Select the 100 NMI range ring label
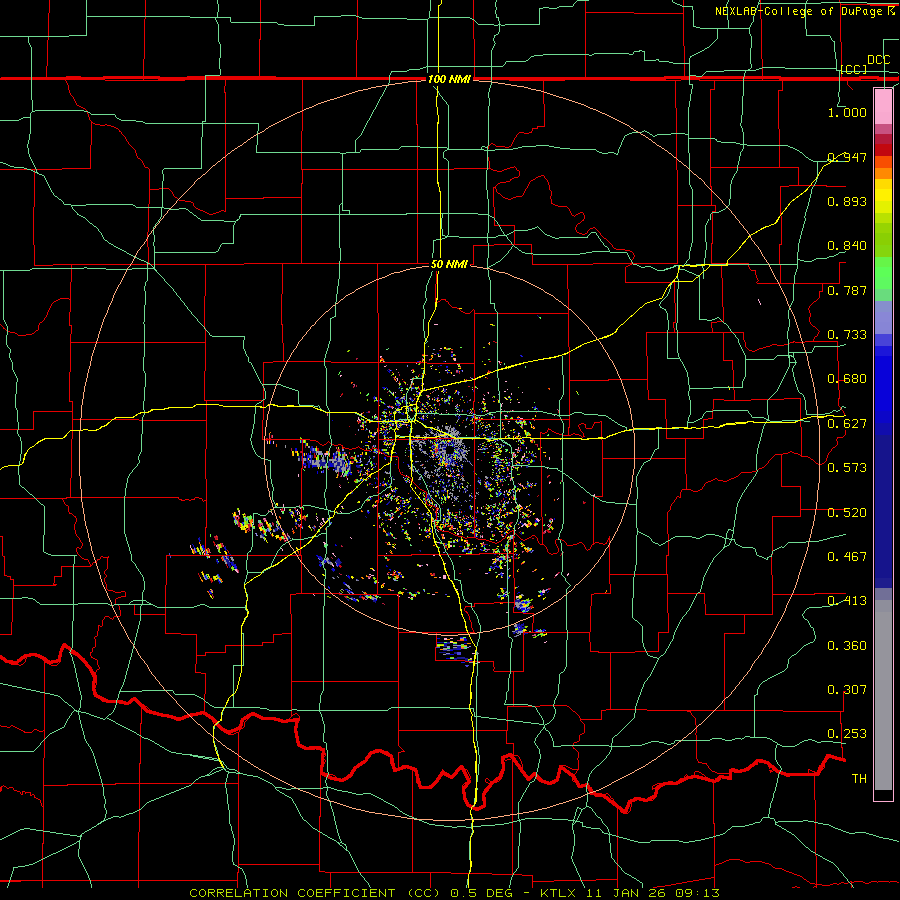This screenshot has height=900, width=900. [x=449, y=79]
